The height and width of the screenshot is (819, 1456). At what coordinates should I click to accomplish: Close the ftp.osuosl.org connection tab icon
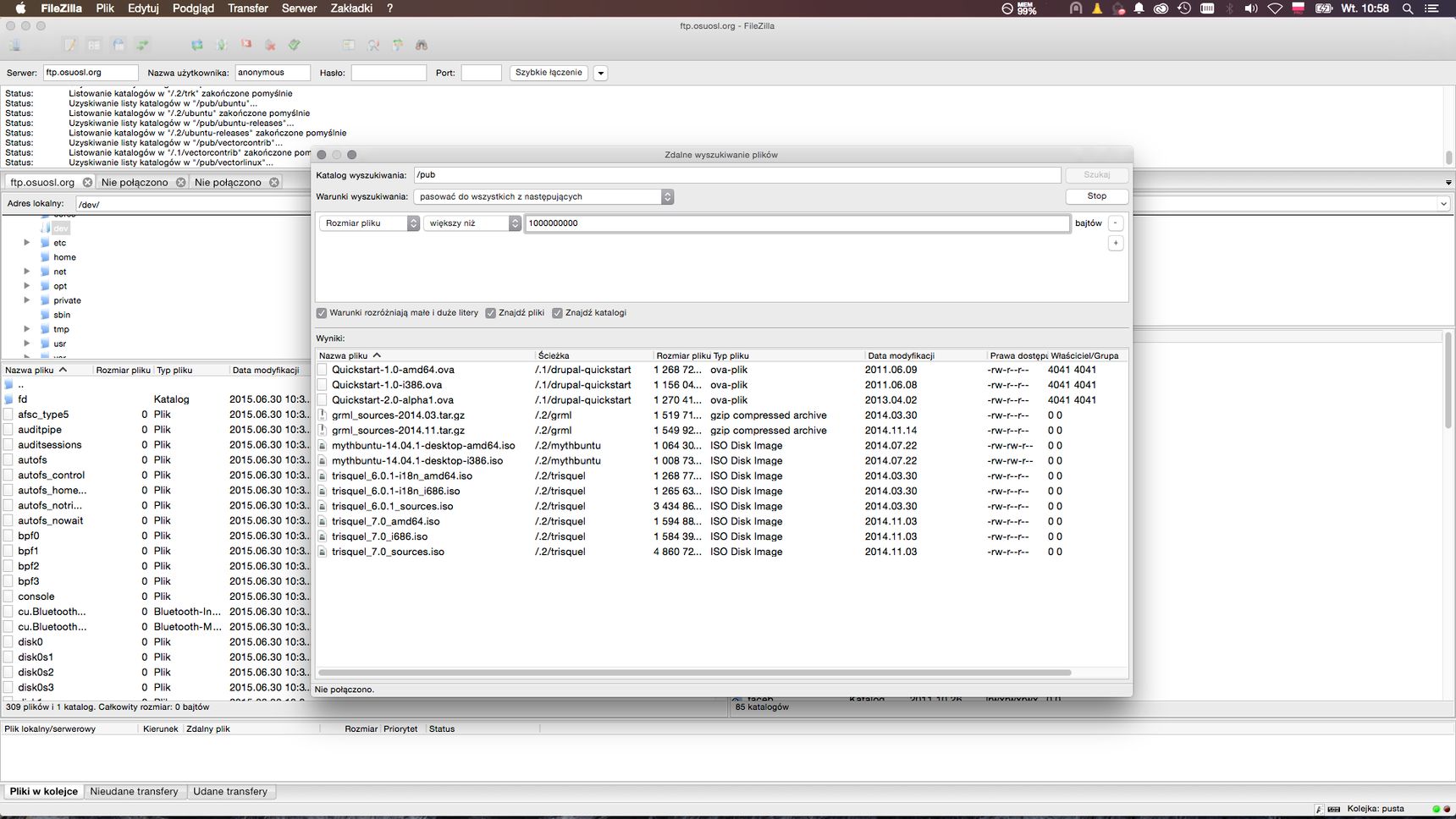(87, 182)
